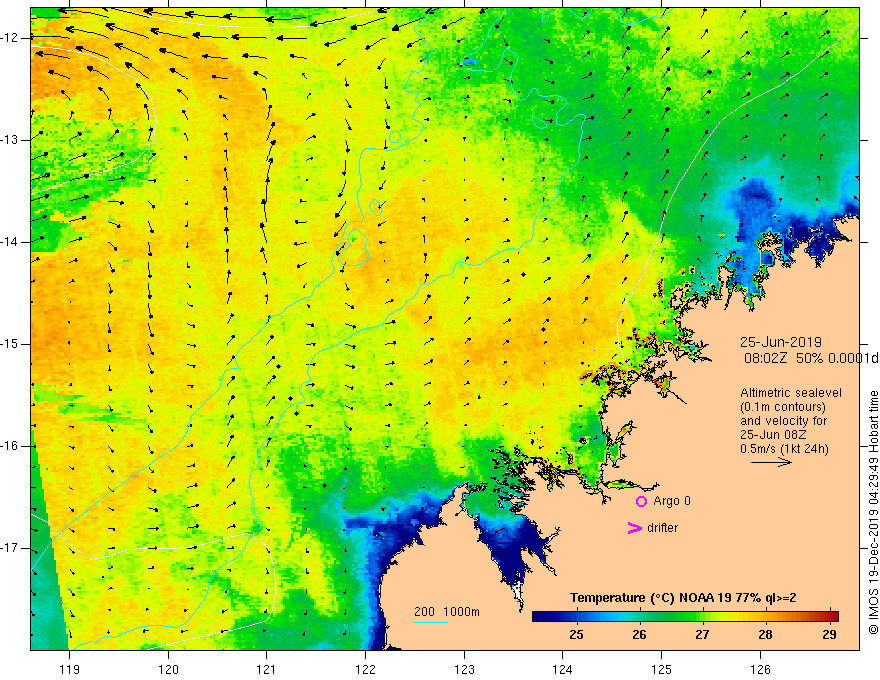Image resolution: width=880 pixels, height=680 pixels.
Task: Click the 29 value on temperature scale
Action: (x=829, y=635)
